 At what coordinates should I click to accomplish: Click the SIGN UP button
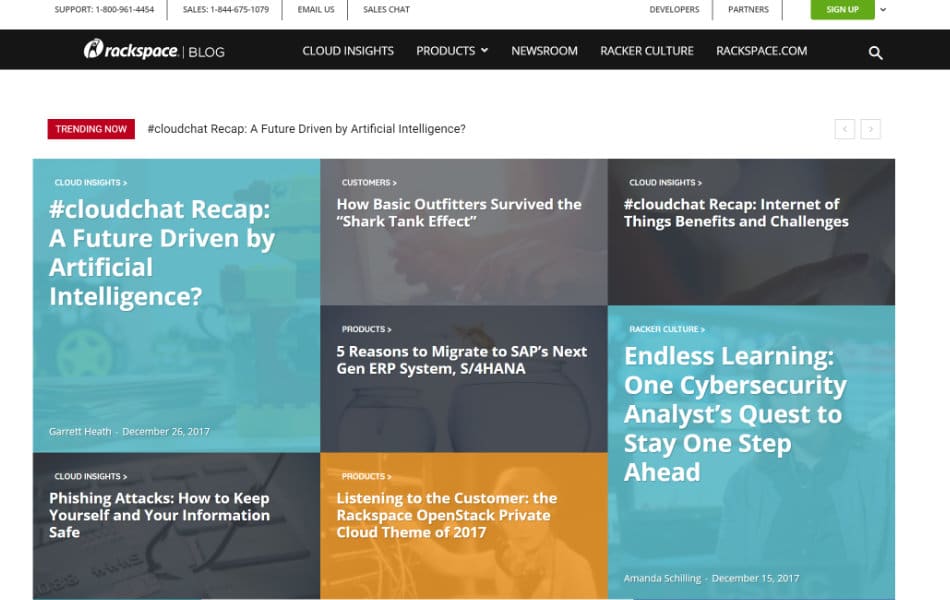pyautogui.click(x=842, y=9)
